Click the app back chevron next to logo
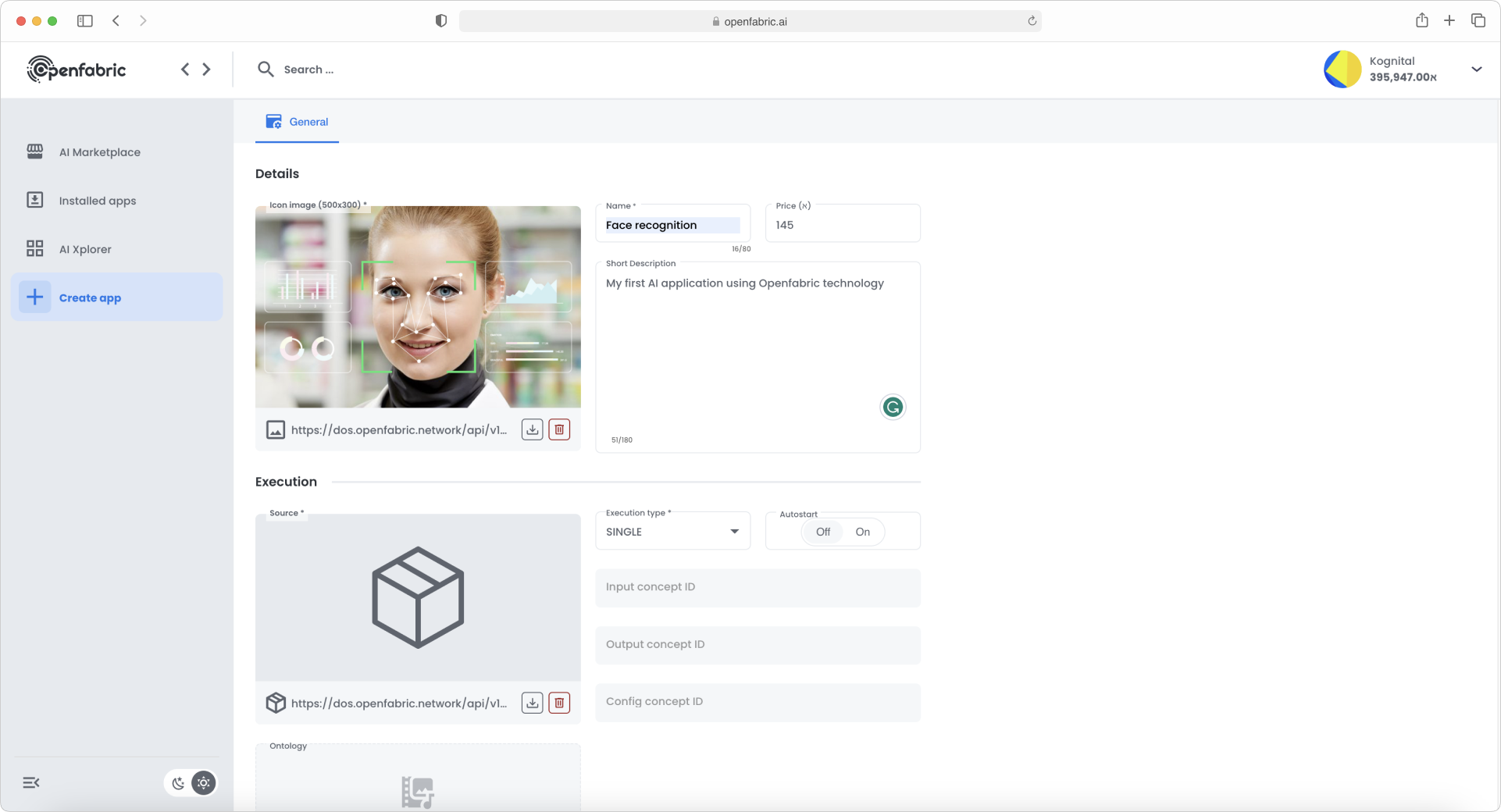The width and height of the screenshot is (1501, 812). click(x=185, y=69)
